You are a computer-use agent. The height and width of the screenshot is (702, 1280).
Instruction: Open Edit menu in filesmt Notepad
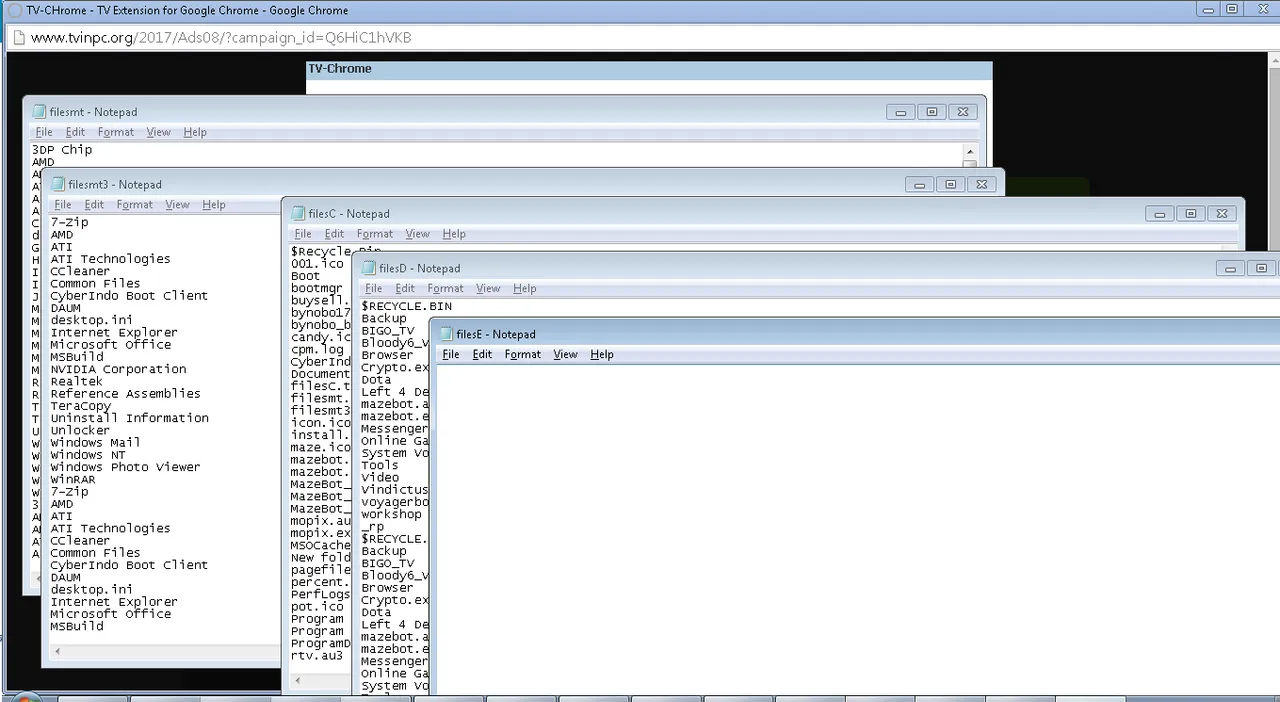75,132
